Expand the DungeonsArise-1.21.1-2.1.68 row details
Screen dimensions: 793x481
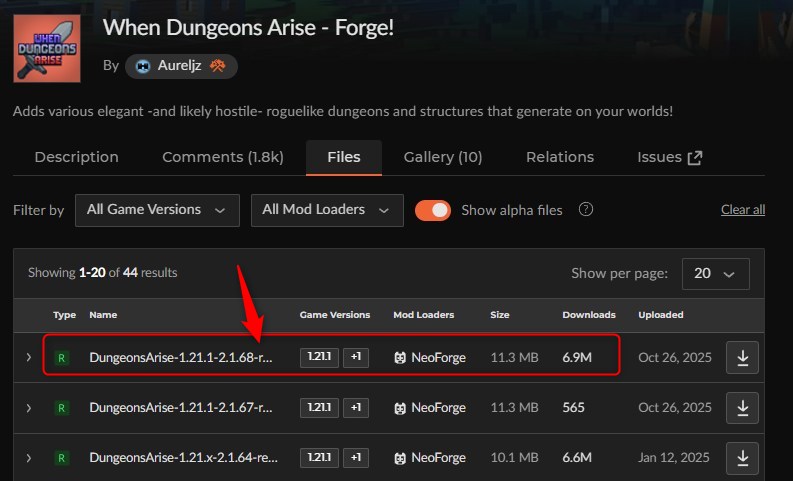point(29,358)
